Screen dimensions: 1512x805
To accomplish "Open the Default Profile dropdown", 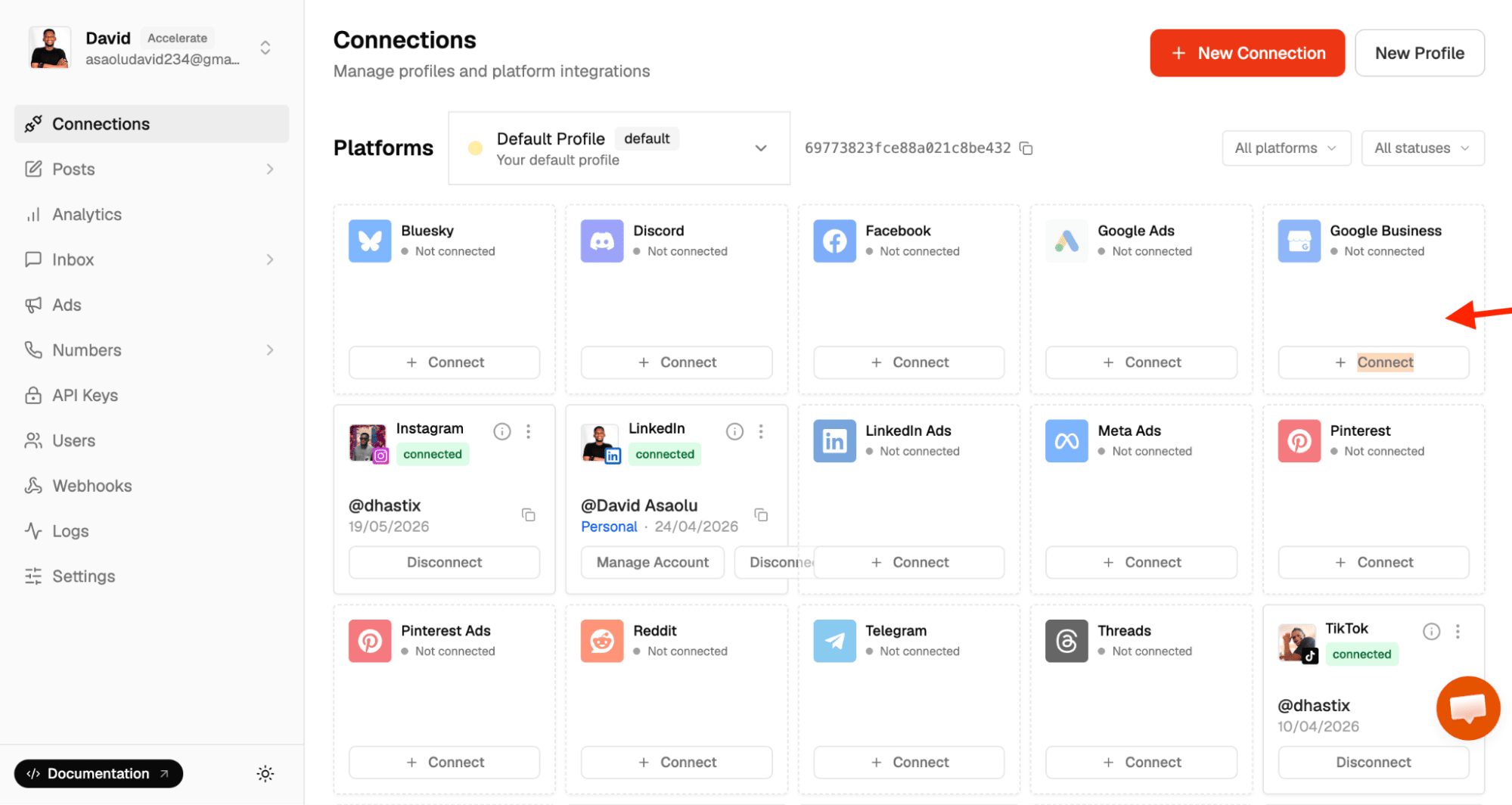I will click(x=619, y=148).
